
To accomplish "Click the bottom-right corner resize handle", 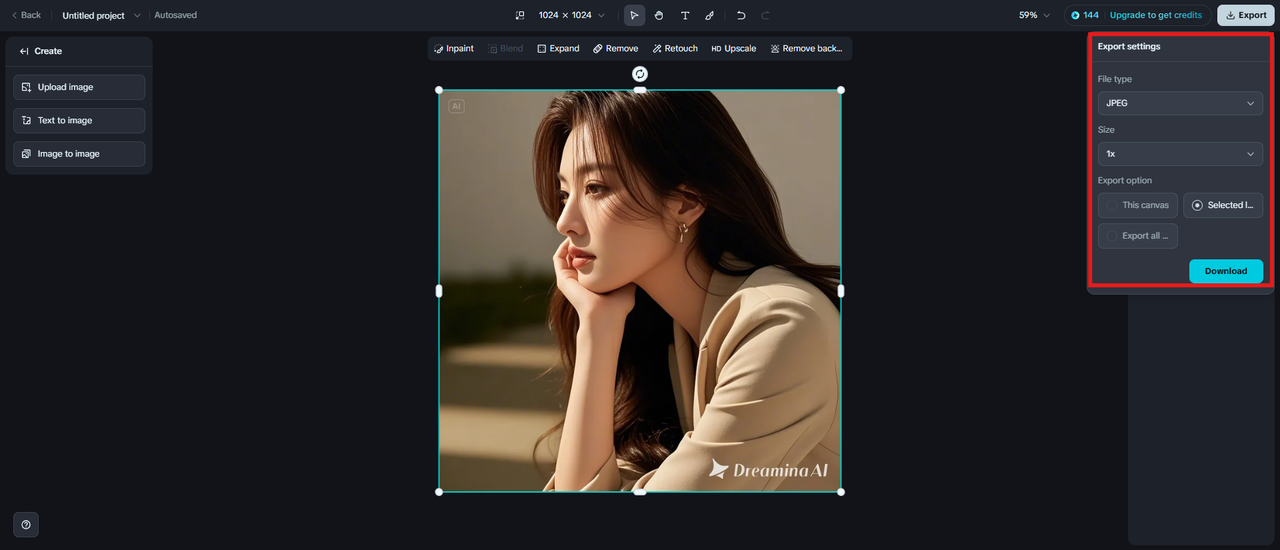I will tap(841, 492).
